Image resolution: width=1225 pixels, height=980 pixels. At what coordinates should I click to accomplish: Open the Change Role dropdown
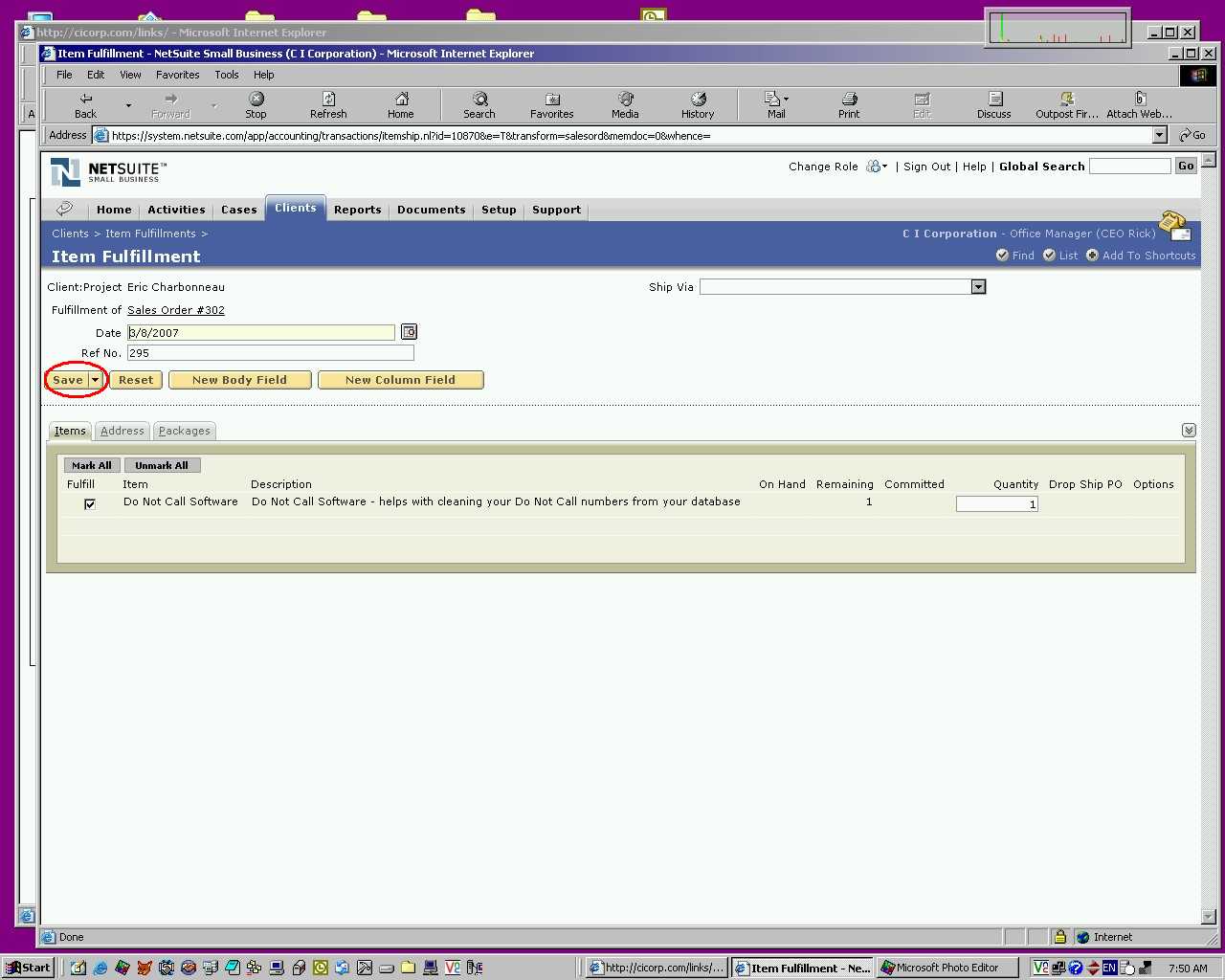(876, 167)
